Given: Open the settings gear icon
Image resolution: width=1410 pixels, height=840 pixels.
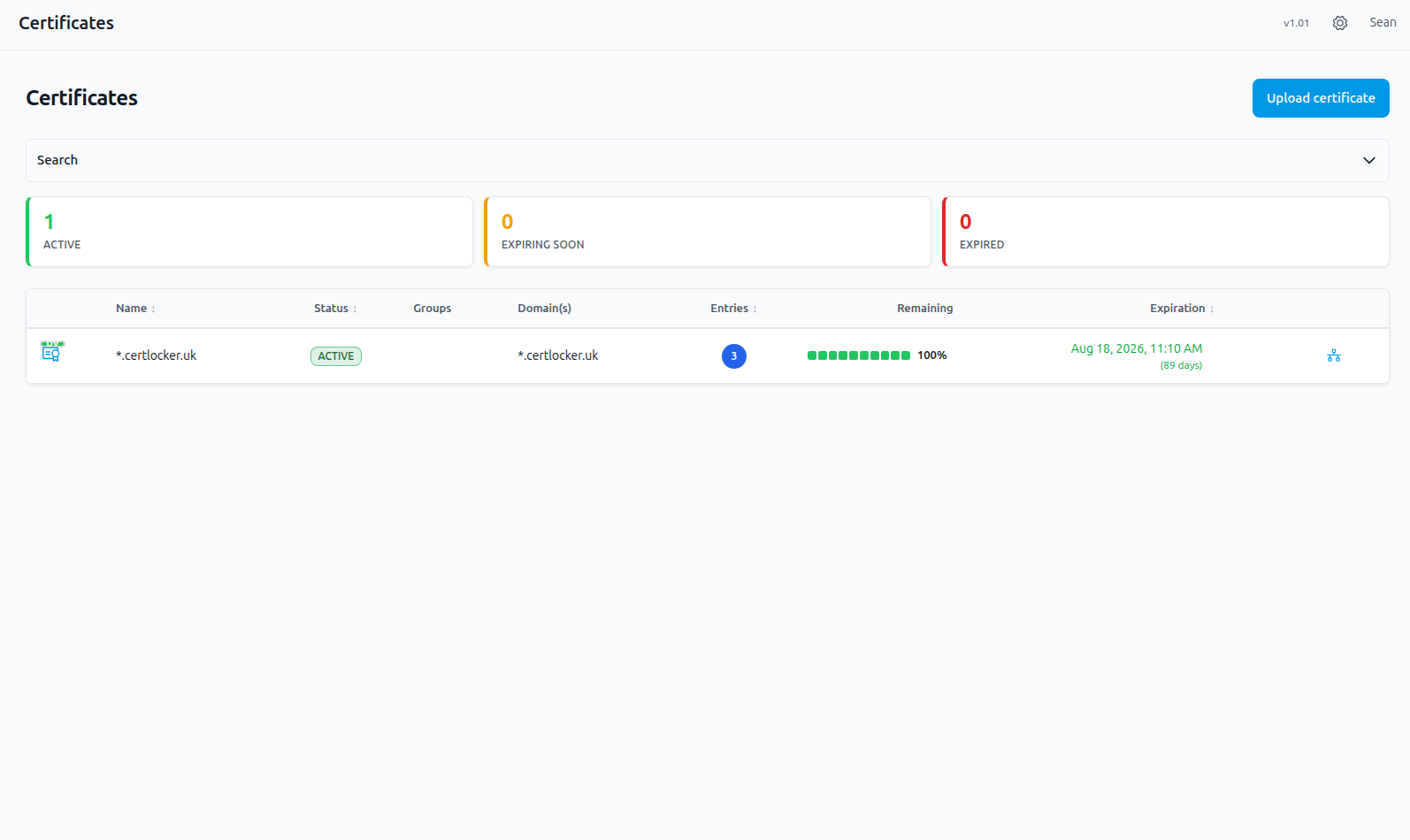Looking at the screenshot, I should 1340,23.
